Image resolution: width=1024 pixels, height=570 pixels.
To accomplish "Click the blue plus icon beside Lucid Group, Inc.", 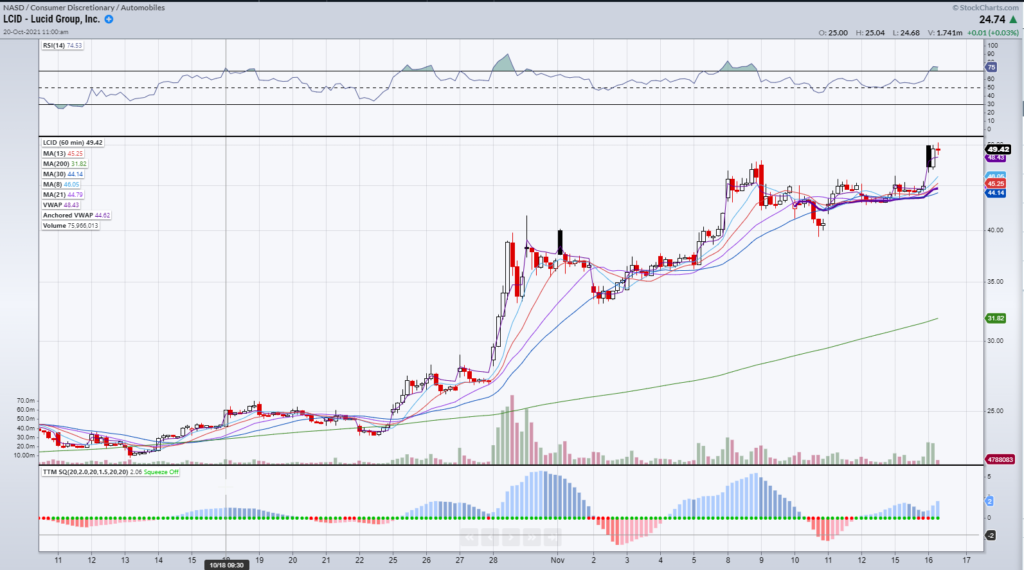I will point(109,19).
